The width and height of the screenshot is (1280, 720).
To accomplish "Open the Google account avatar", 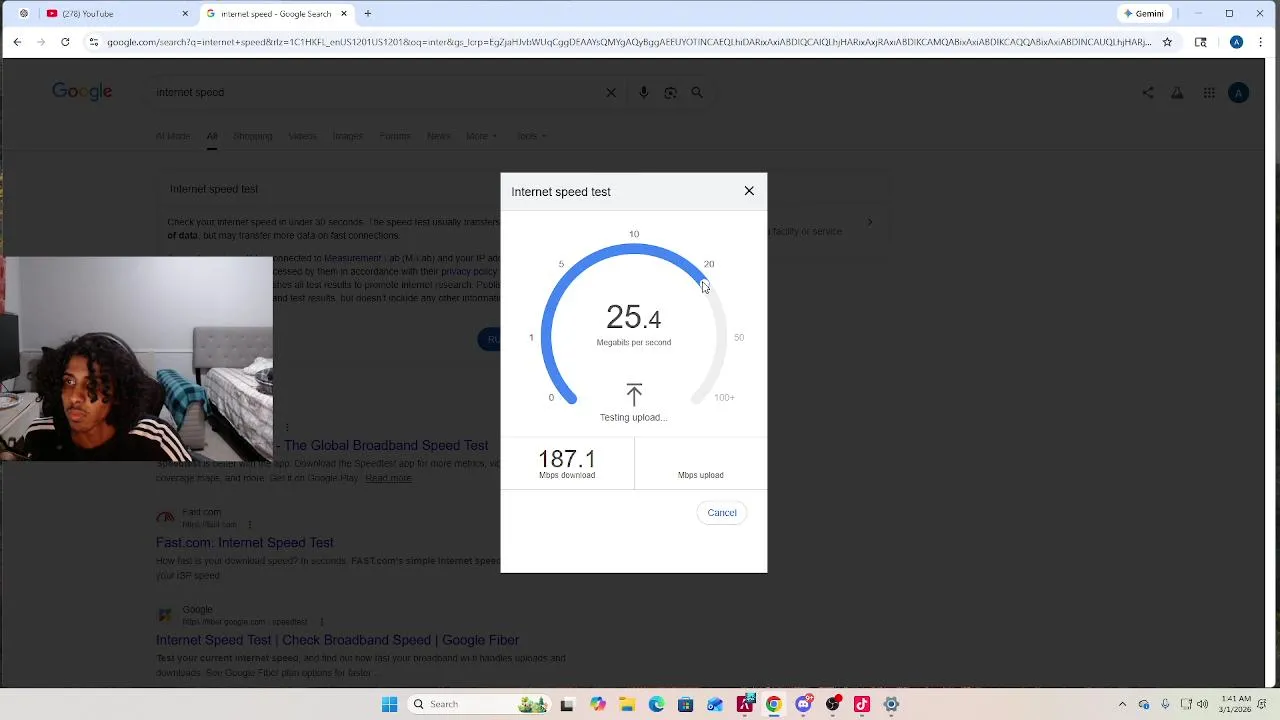I will click(x=1239, y=93).
